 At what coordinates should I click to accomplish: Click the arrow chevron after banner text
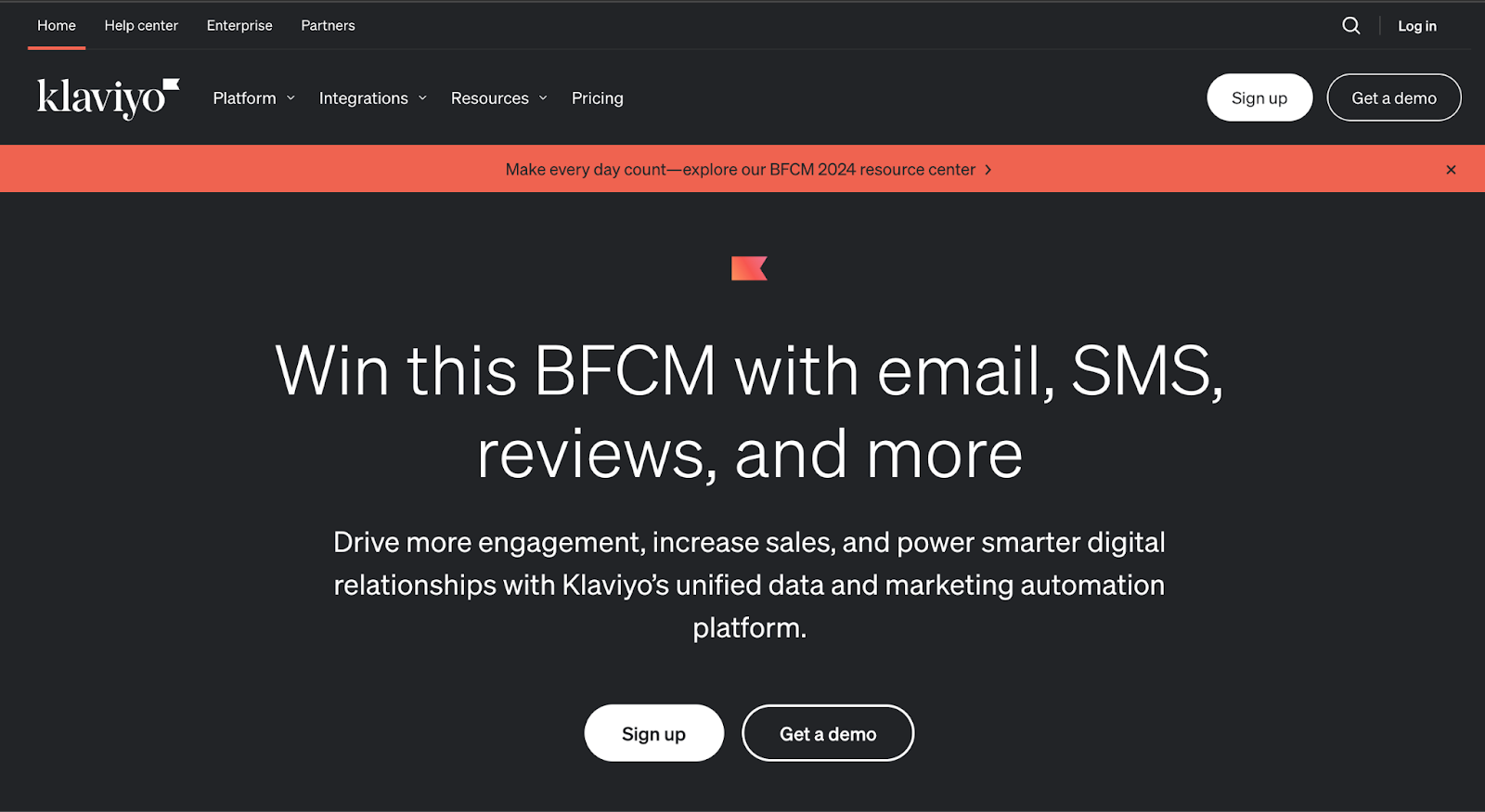pos(988,170)
